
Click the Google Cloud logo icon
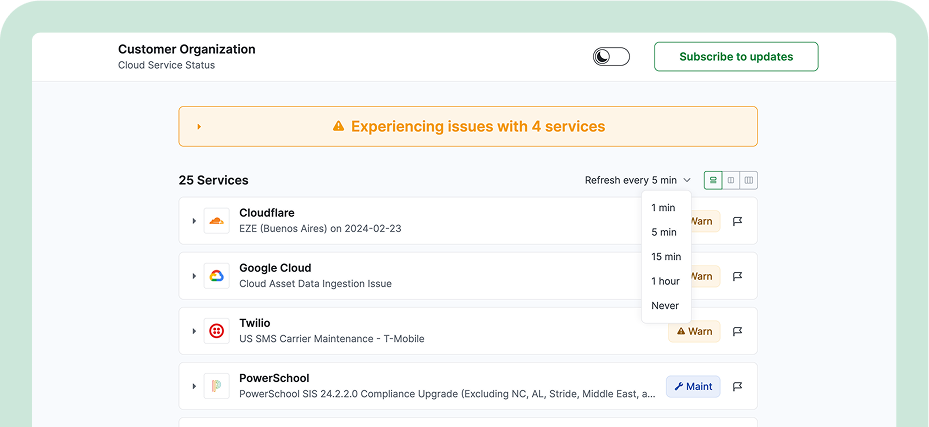pyautogui.click(x=216, y=276)
